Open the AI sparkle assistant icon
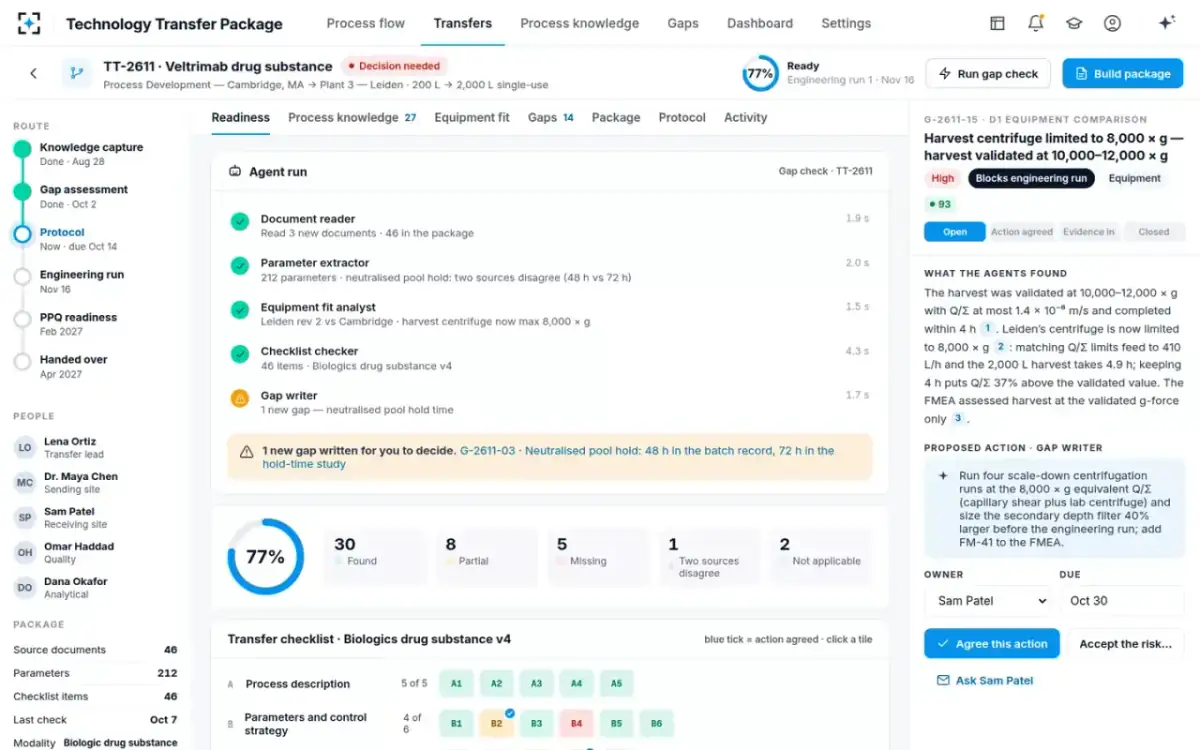1200x750 pixels. [x=1166, y=23]
